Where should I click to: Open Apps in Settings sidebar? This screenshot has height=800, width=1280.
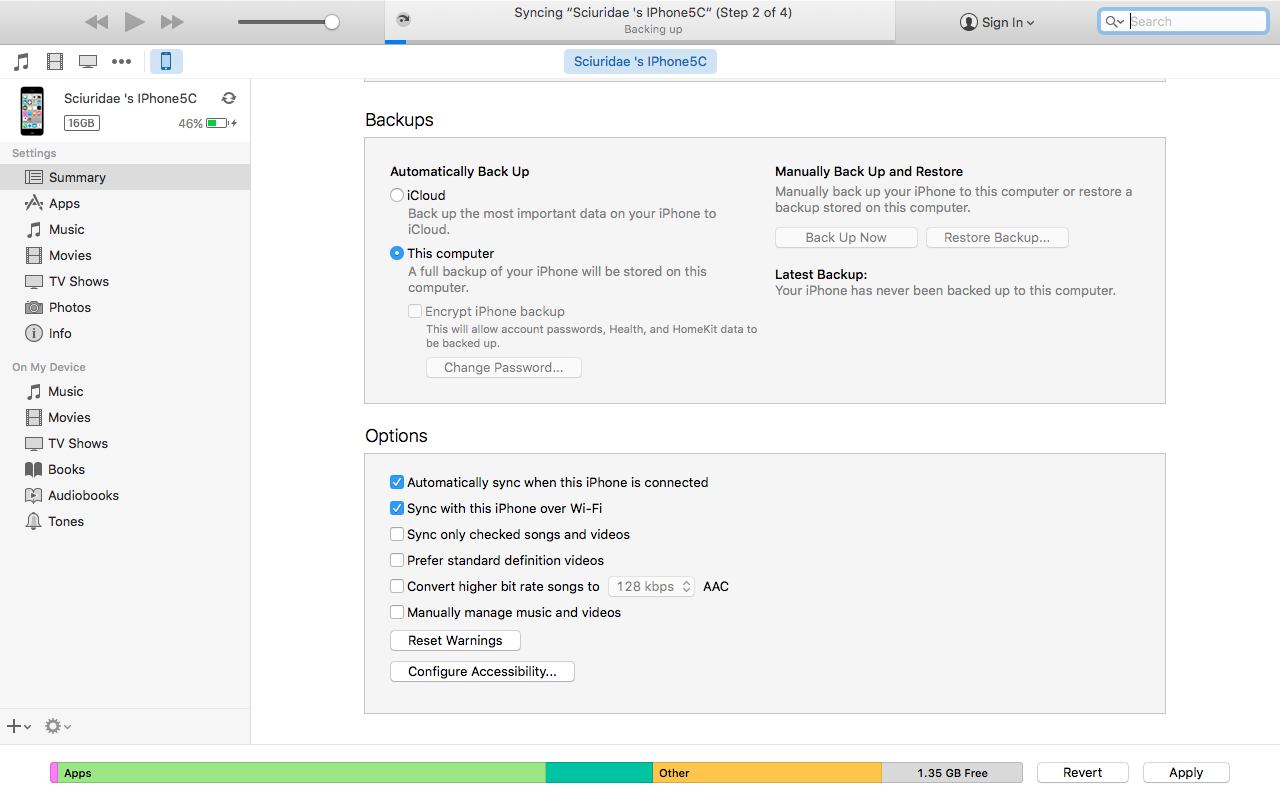point(125,203)
